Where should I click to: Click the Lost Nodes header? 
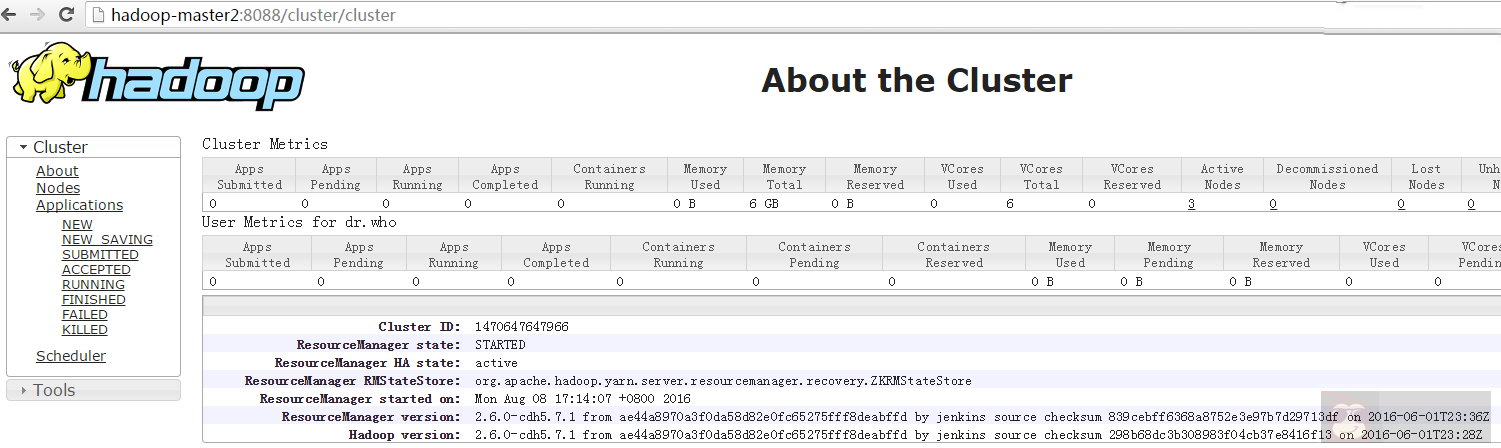click(1426, 177)
